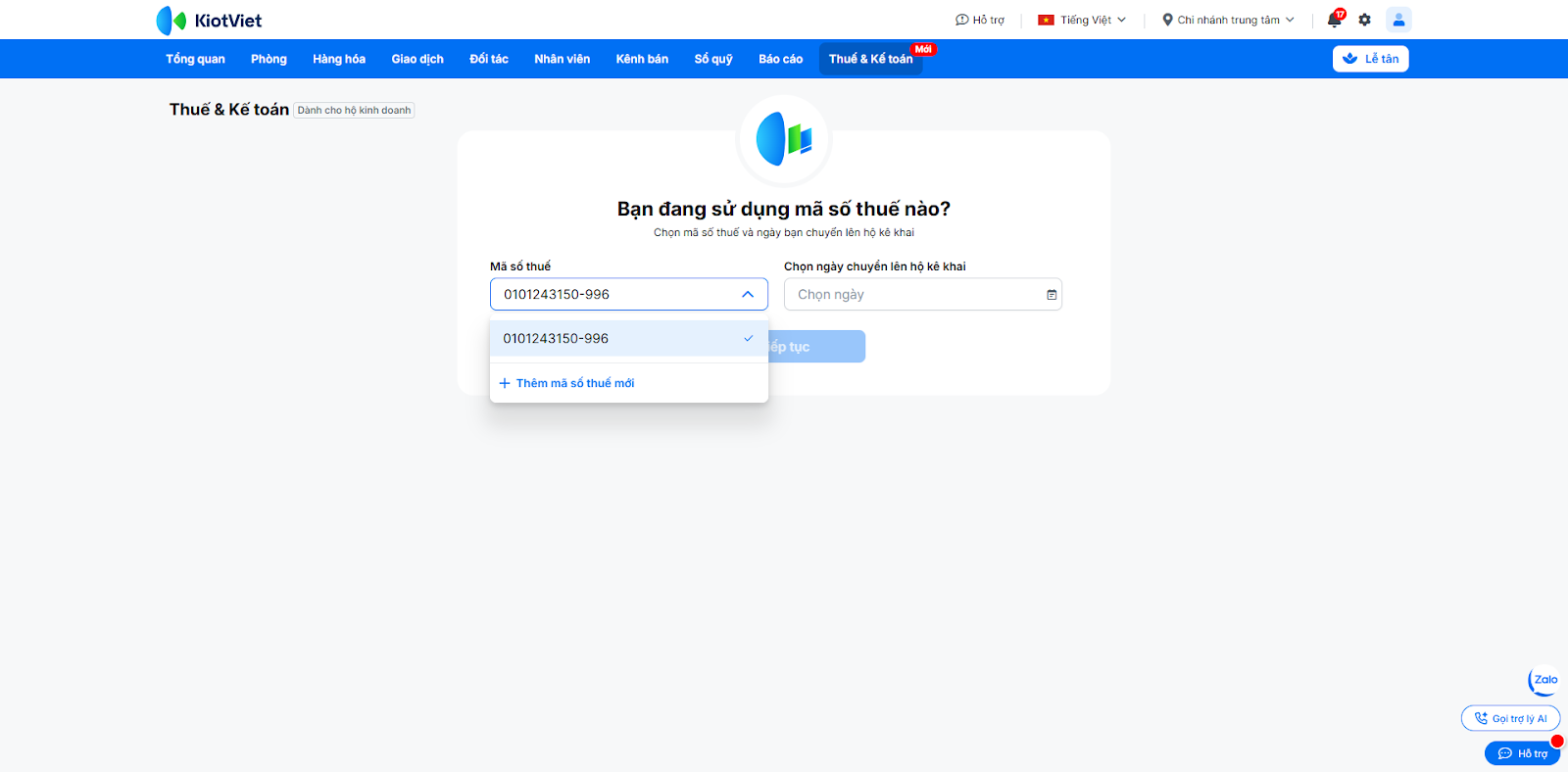1568x772 pixels.
Task: Click the Lễ tân button
Action: point(1371,59)
